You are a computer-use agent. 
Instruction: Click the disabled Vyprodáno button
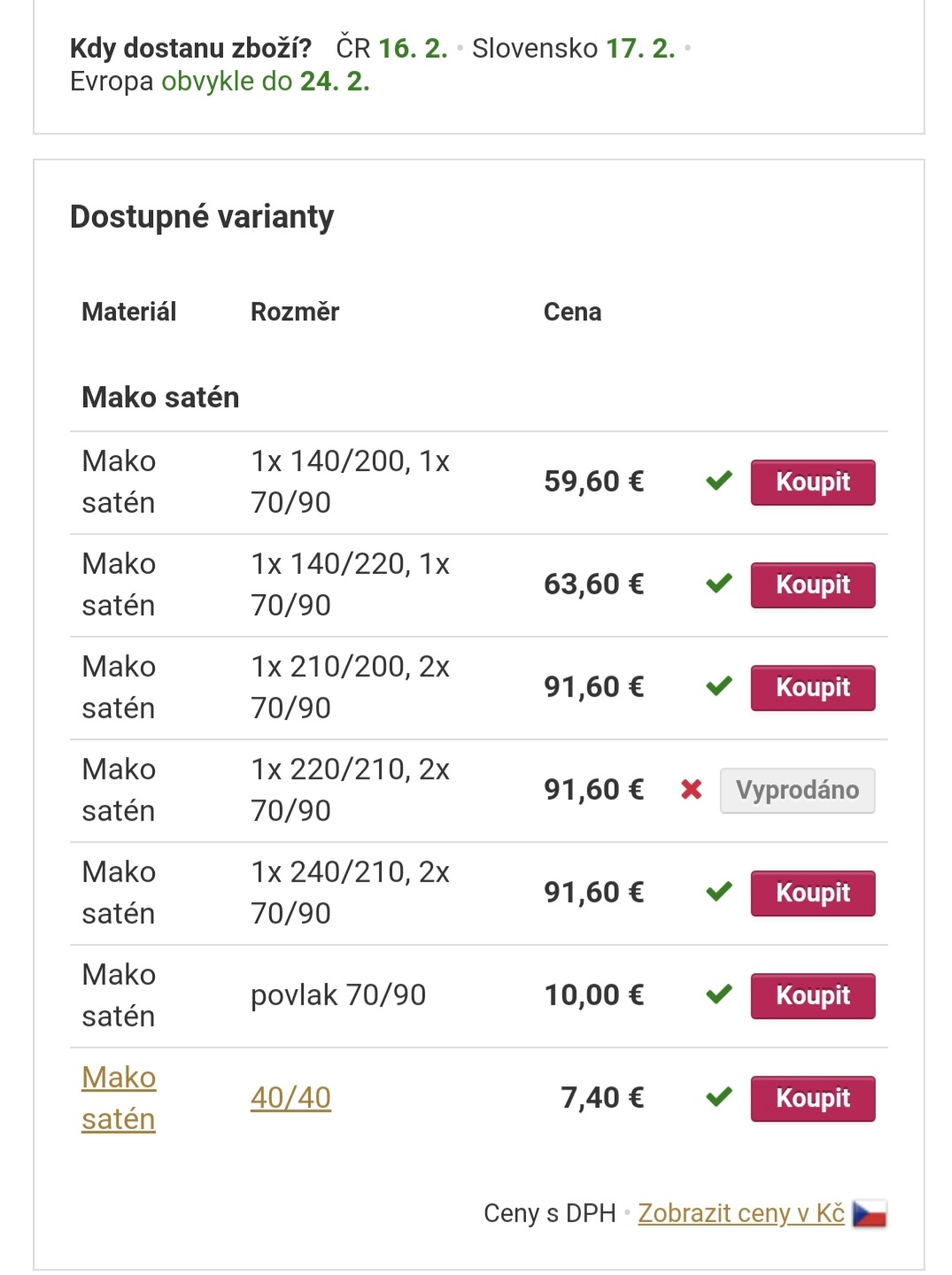(x=797, y=791)
